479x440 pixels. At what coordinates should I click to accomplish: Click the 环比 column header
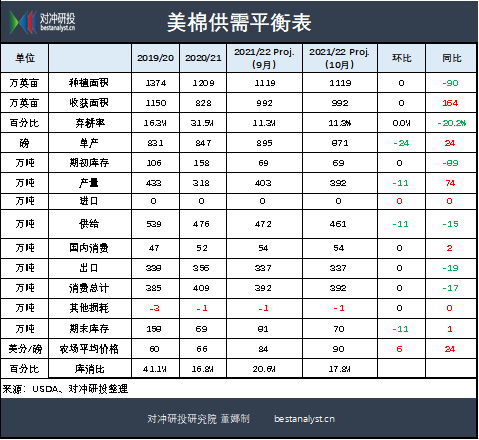coord(401,58)
